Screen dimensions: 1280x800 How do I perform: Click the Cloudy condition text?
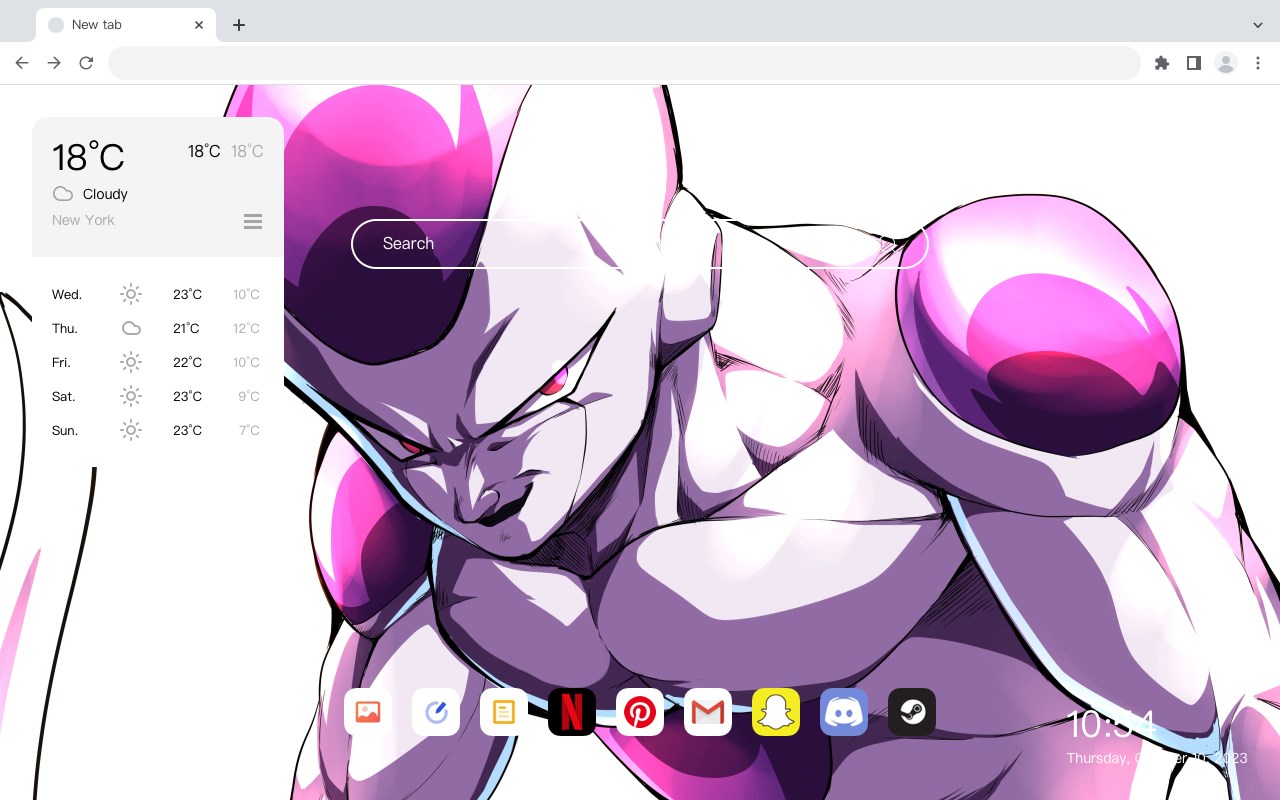click(x=105, y=194)
